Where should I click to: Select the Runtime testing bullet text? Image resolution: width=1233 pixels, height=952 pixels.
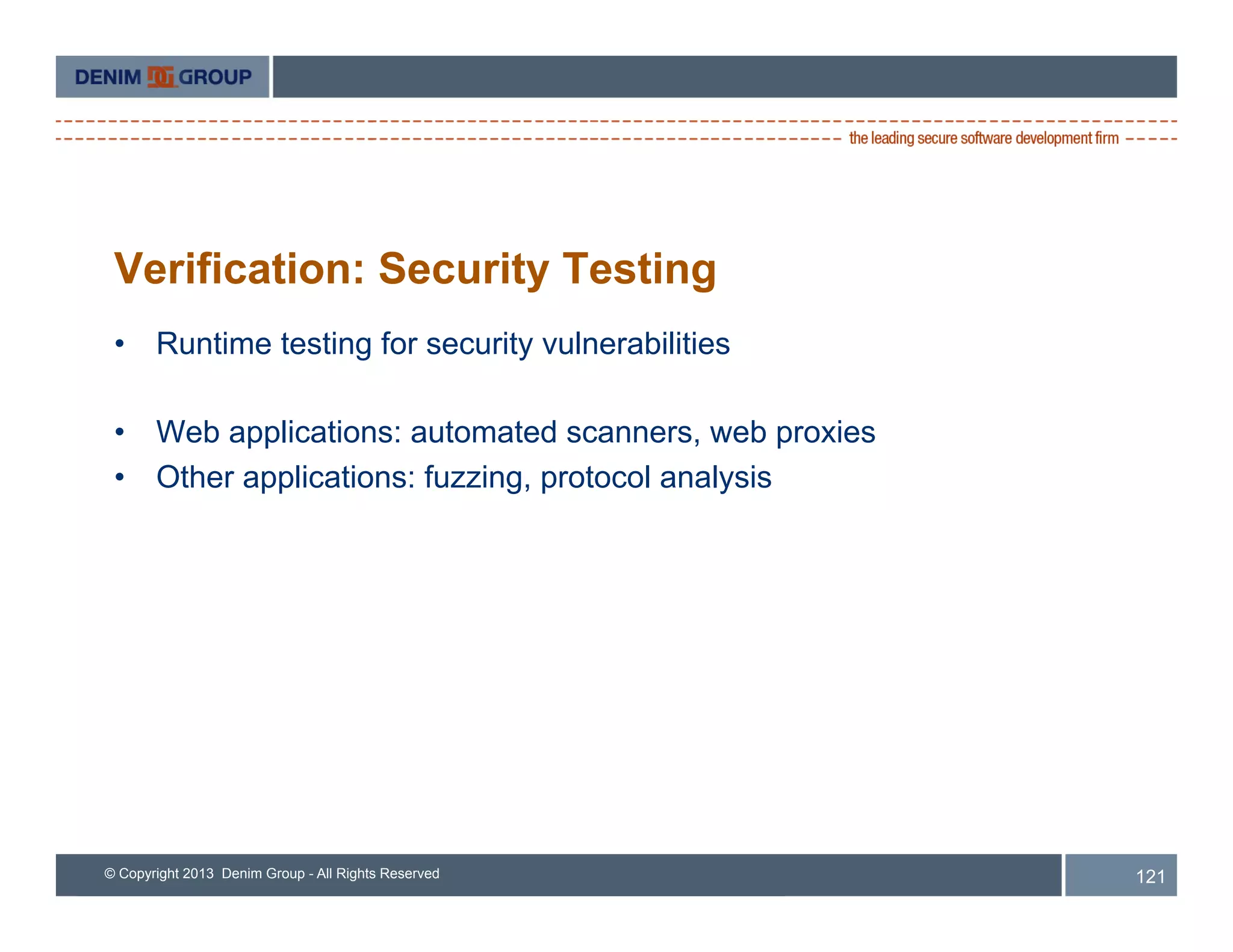(x=443, y=344)
